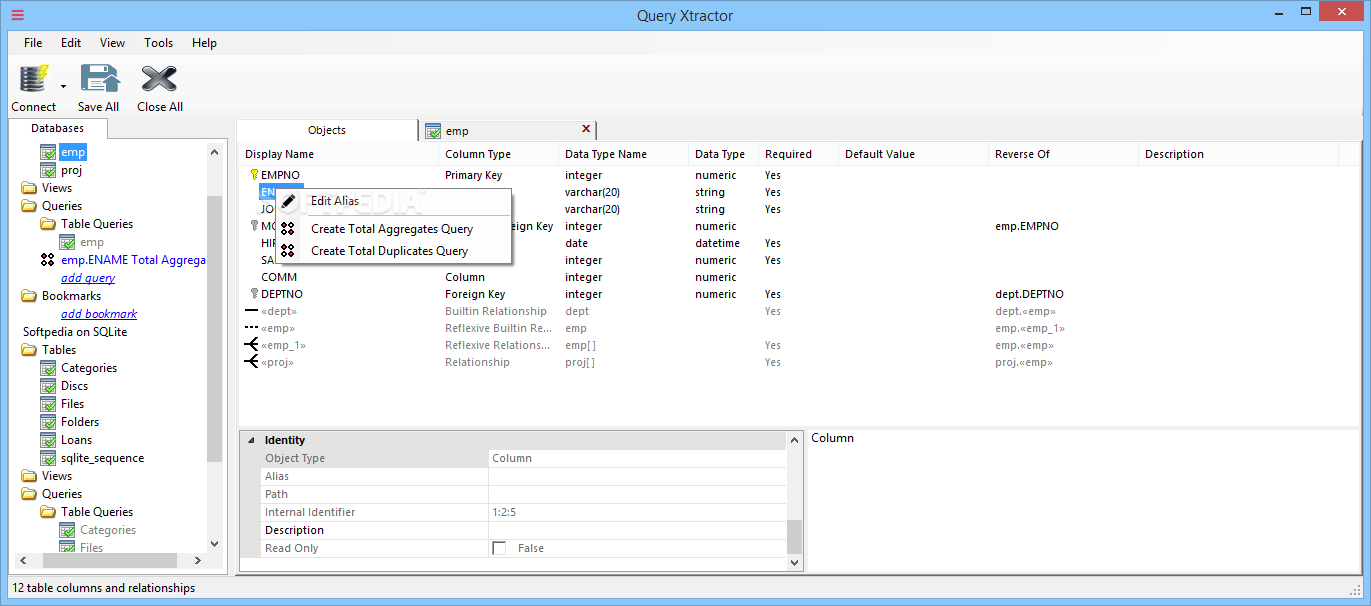Open the Connect dropdown arrow
Viewport: 1371px width, 606px height.
point(63,87)
